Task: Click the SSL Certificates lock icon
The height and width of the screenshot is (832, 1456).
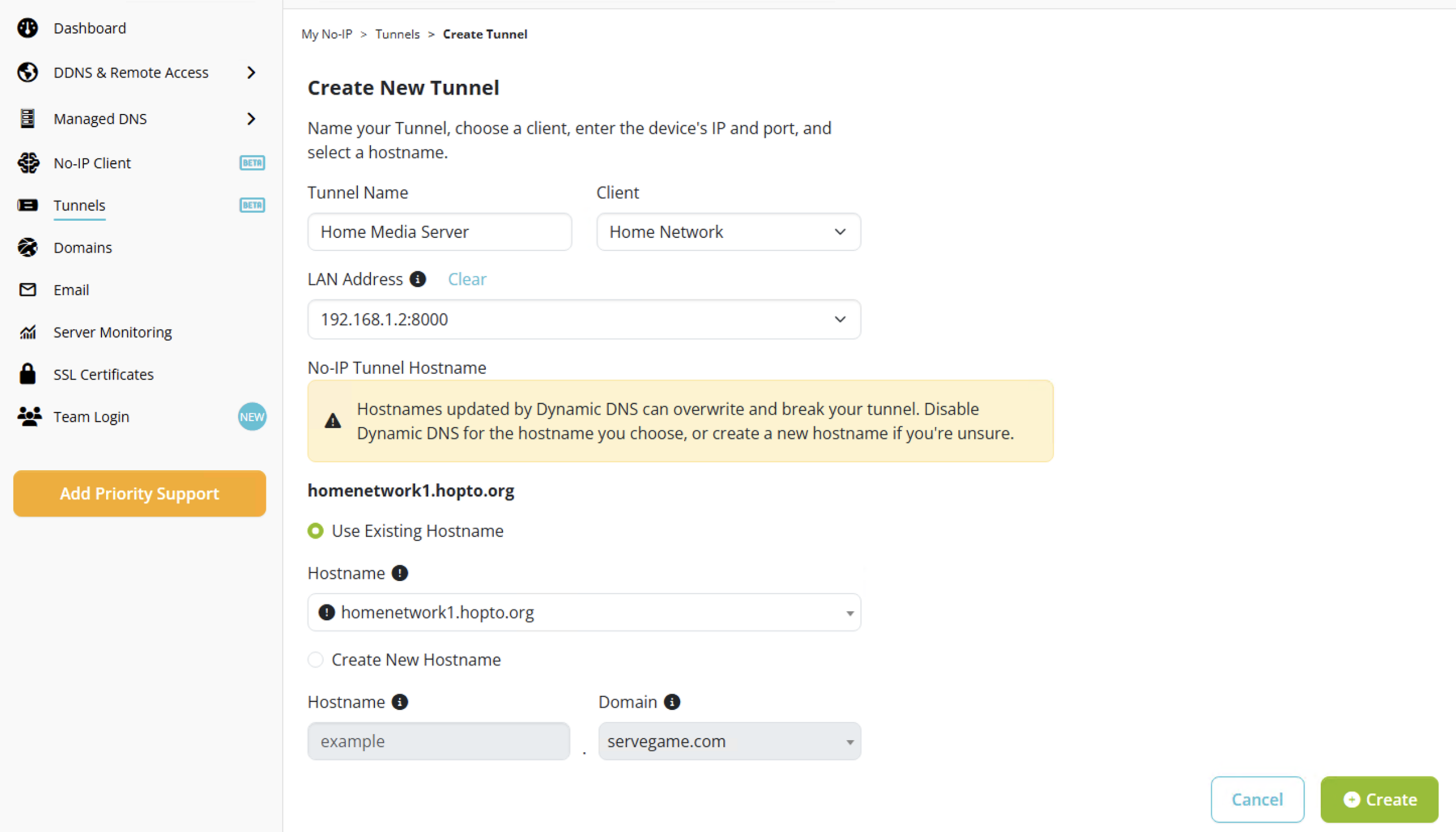Action: pos(27,374)
